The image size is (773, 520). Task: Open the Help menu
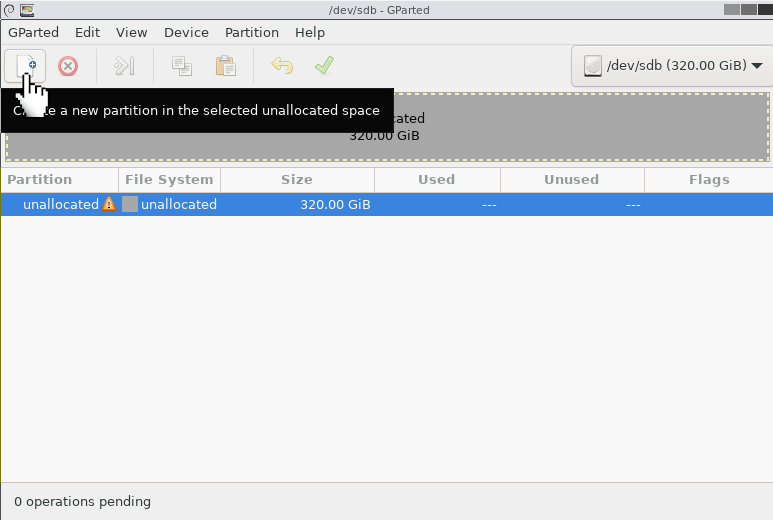pyautogui.click(x=310, y=33)
